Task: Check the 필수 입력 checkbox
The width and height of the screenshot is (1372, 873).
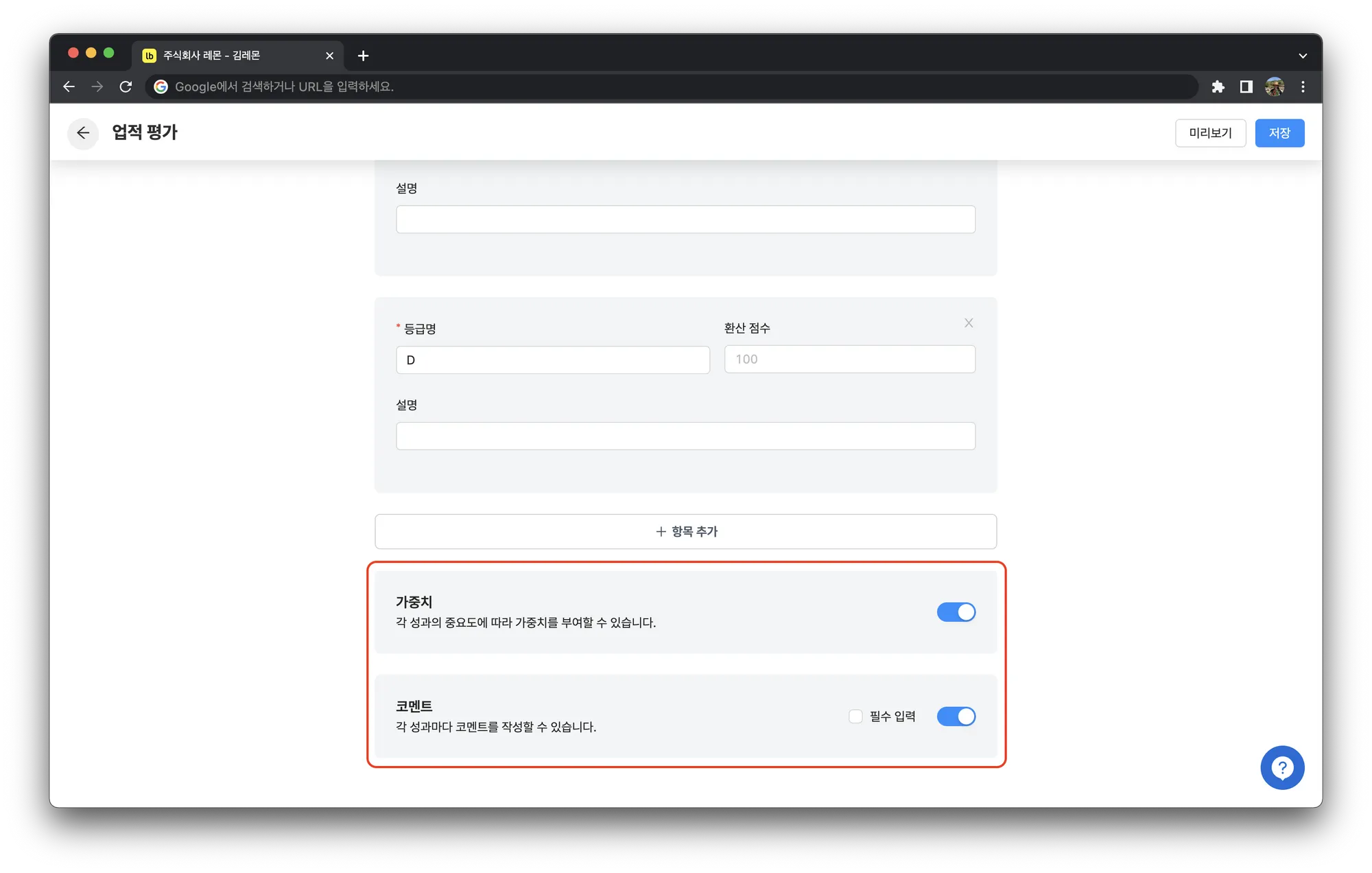Action: [x=855, y=716]
